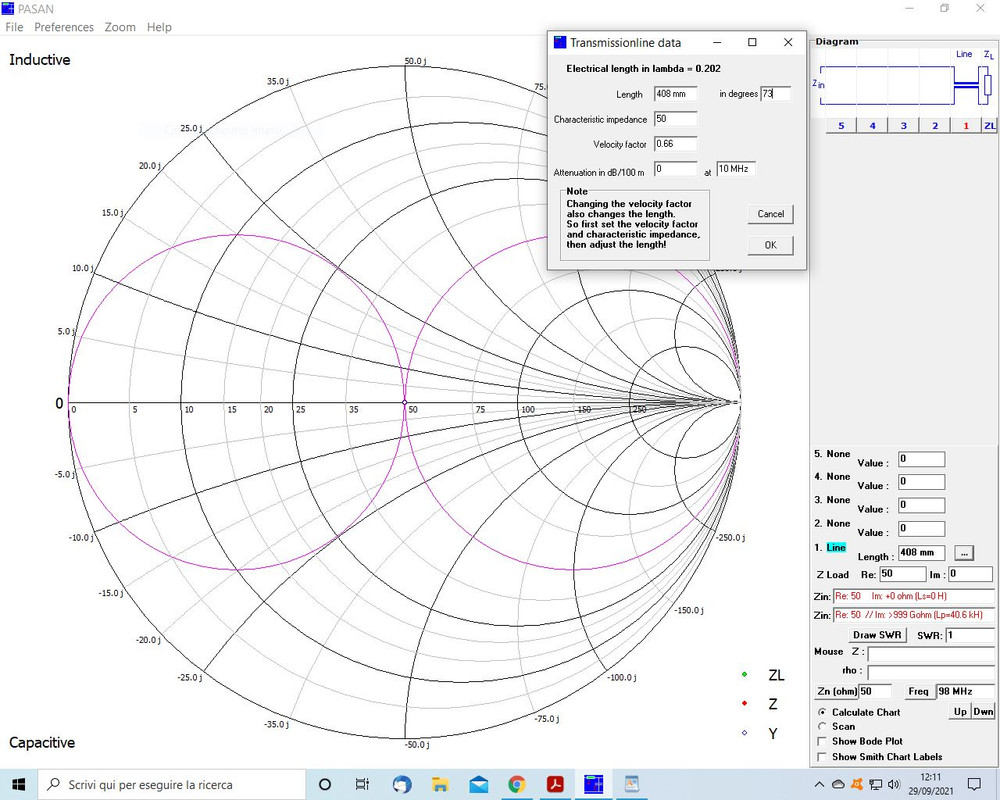1000x800 pixels.
Task: Enable Show Smith Chart Labels checkbox
Action: tap(822, 757)
